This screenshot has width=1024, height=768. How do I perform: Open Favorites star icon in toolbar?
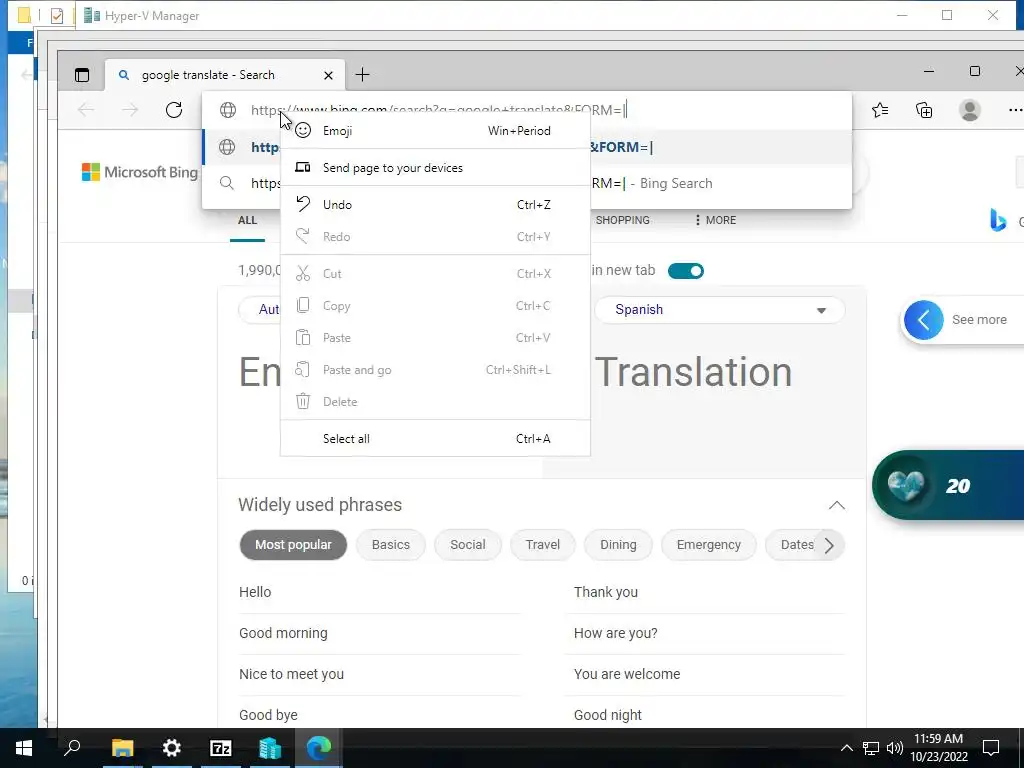coord(880,110)
